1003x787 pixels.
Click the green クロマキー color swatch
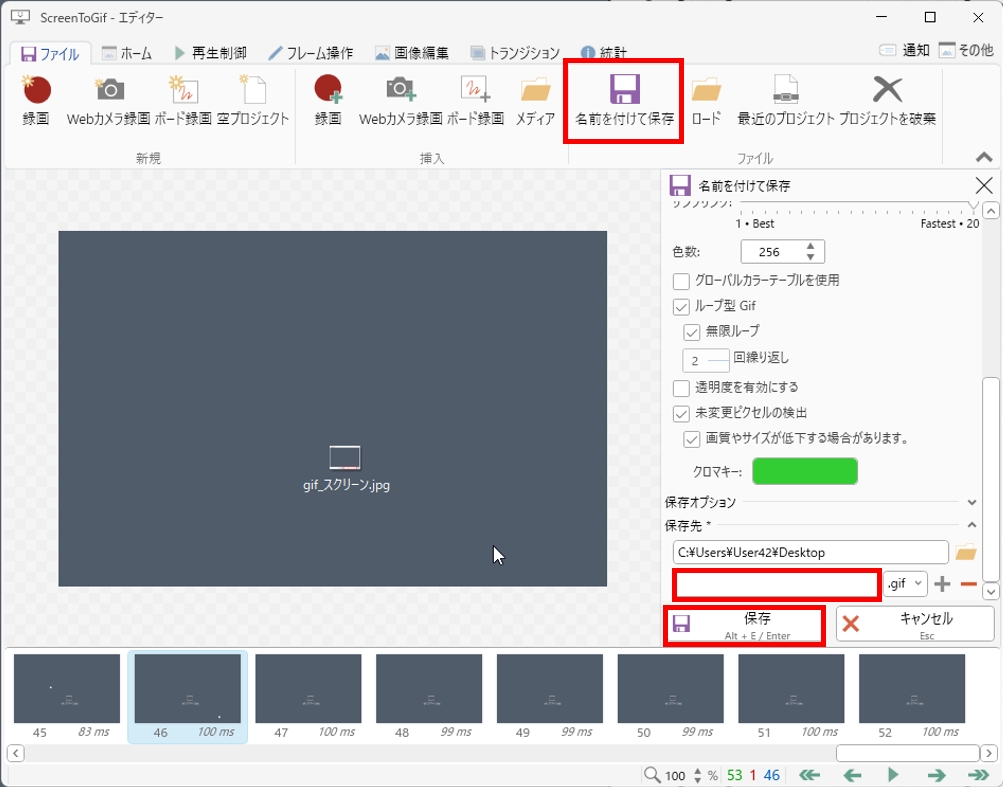coord(804,471)
